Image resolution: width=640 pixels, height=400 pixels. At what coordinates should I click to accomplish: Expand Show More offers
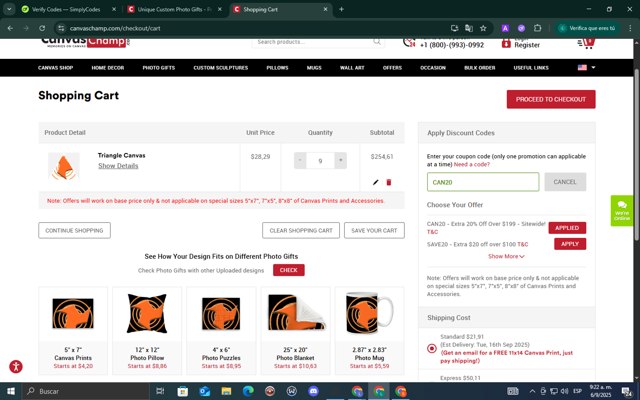[x=506, y=256]
